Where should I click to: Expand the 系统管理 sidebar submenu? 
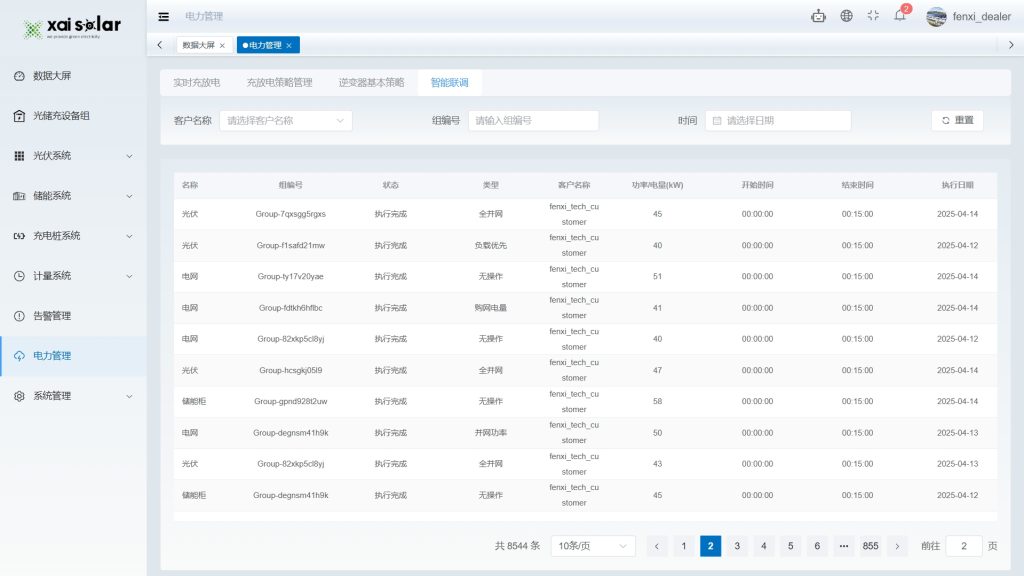click(129, 396)
